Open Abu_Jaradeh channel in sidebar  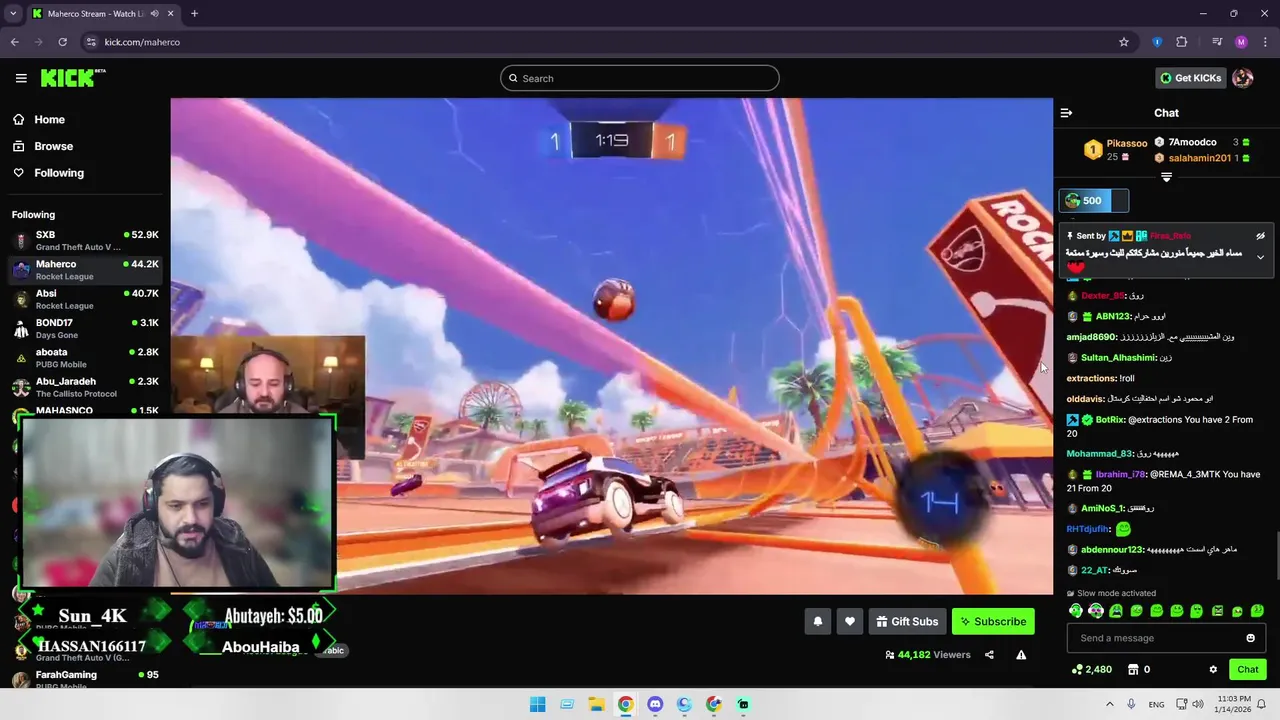(x=85, y=387)
